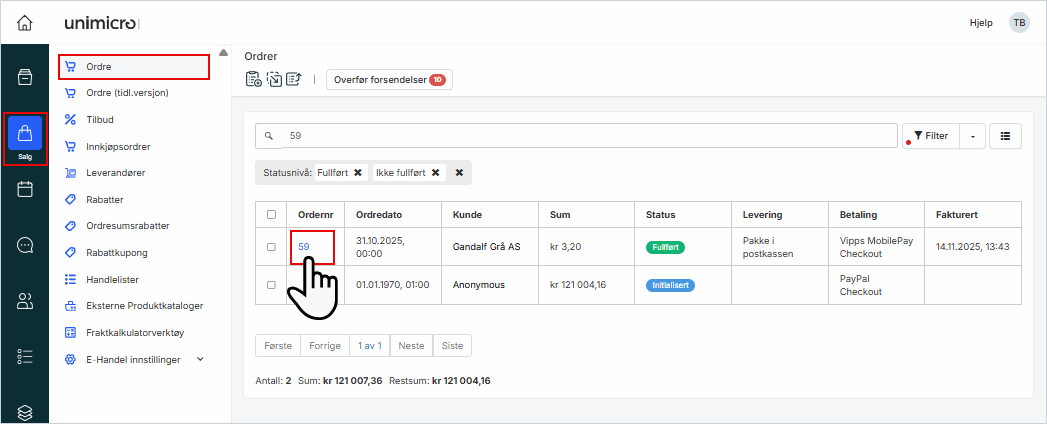Open the home icon in top-left corner
1047x424 pixels.
[x=25, y=22]
